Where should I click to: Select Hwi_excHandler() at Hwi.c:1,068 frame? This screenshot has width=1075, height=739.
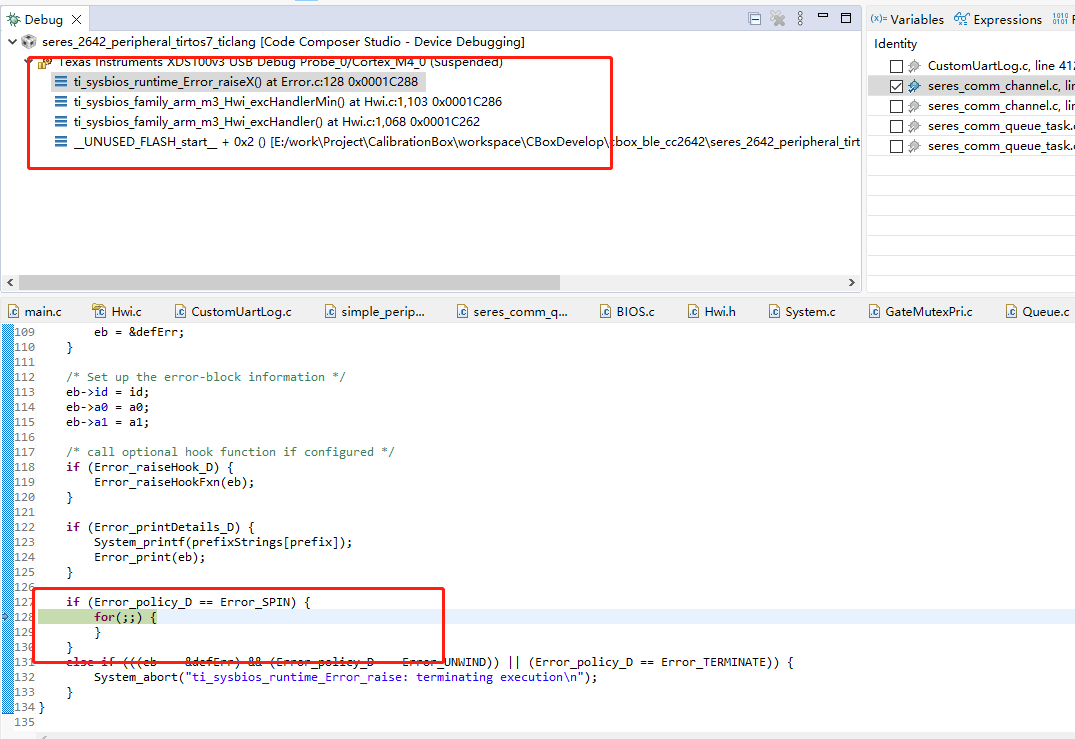tap(276, 121)
